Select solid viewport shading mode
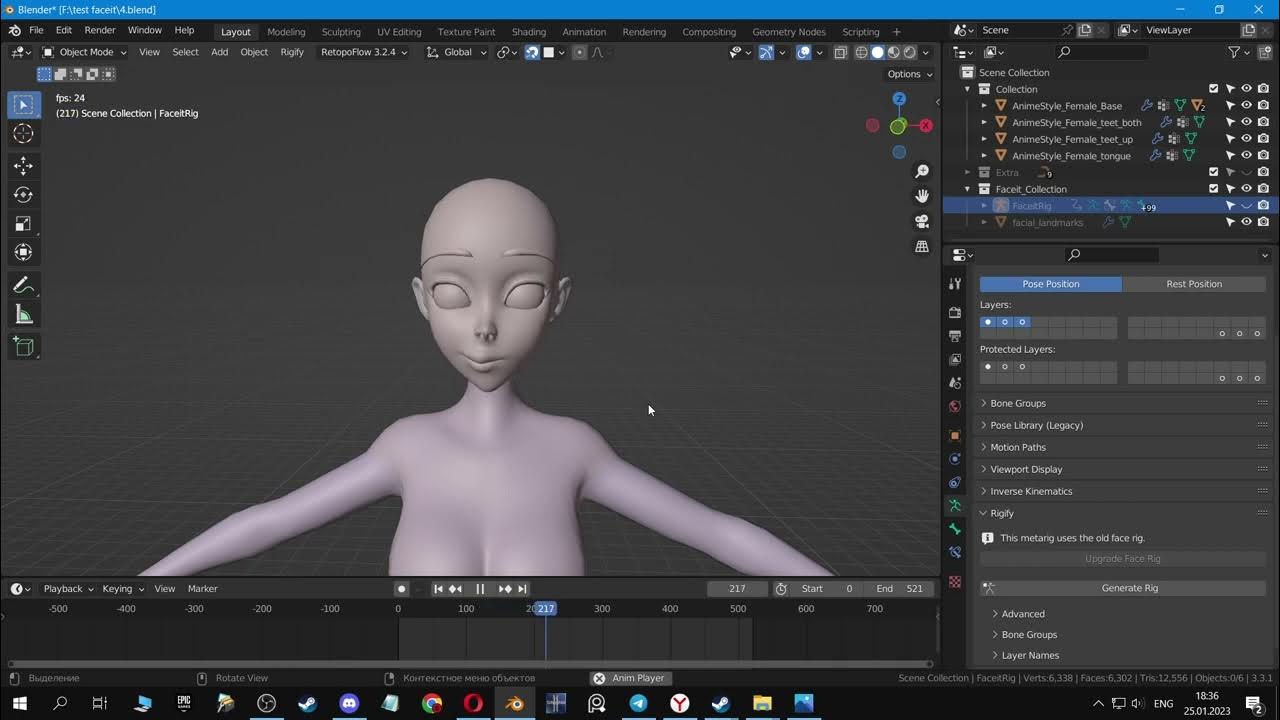This screenshot has width=1280, height=720. pyautogui.click(x=878, y=52)
